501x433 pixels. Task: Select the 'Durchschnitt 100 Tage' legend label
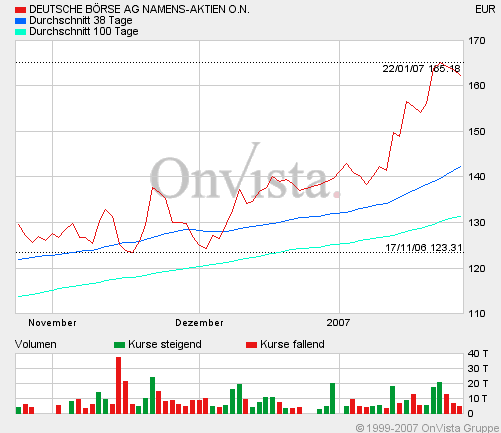point(84,31)
